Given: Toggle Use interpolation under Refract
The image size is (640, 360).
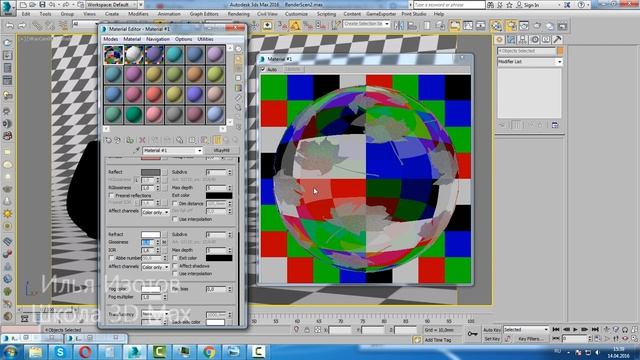Looking at the screenshot, I should [175, 274].
